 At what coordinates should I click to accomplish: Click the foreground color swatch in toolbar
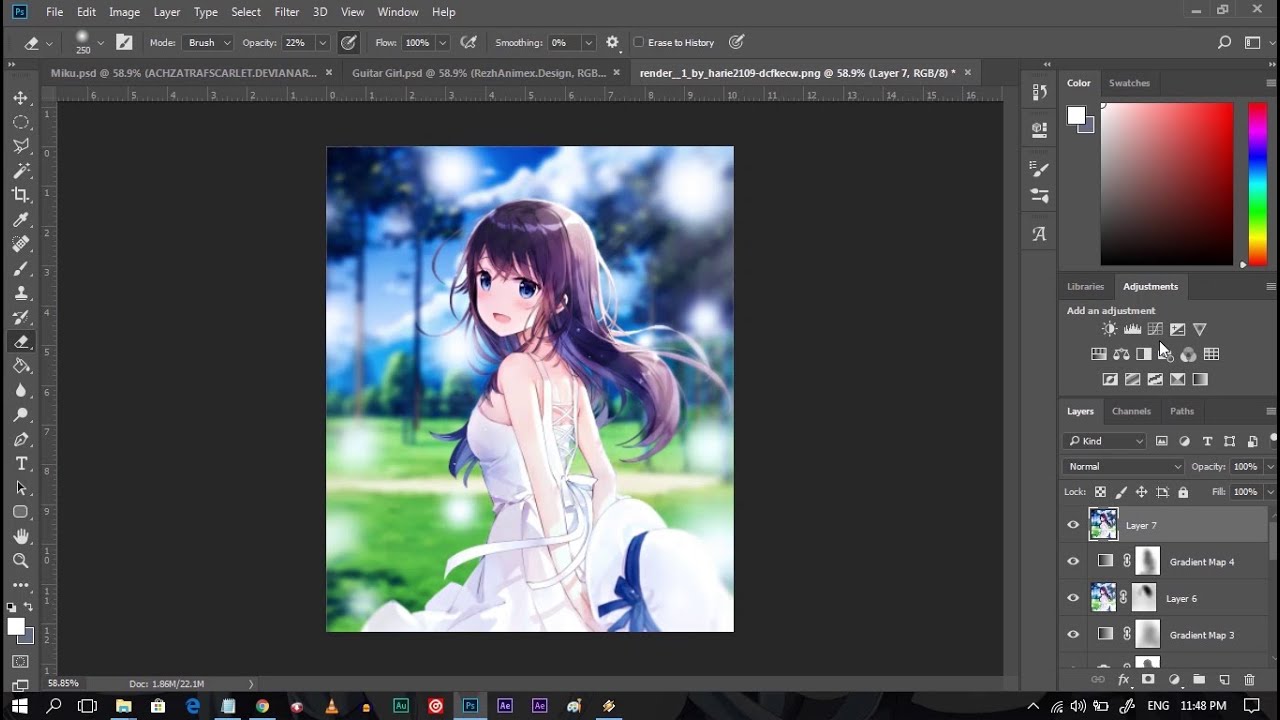click(16, 627)
